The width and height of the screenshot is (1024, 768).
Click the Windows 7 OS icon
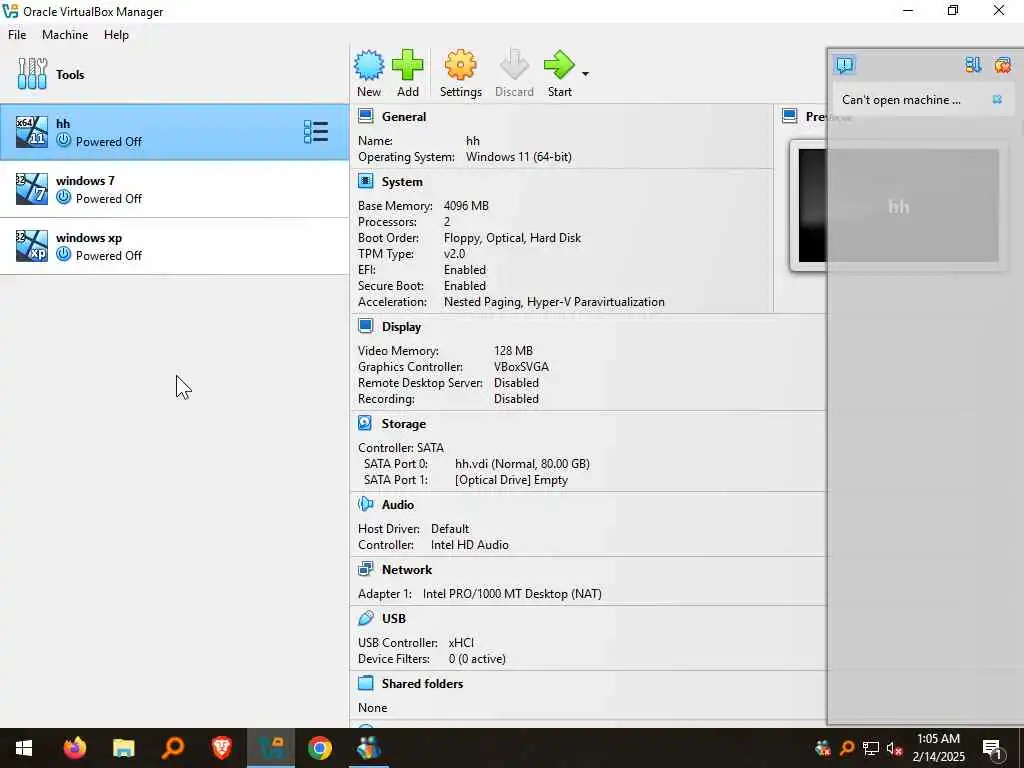[32, 189]
